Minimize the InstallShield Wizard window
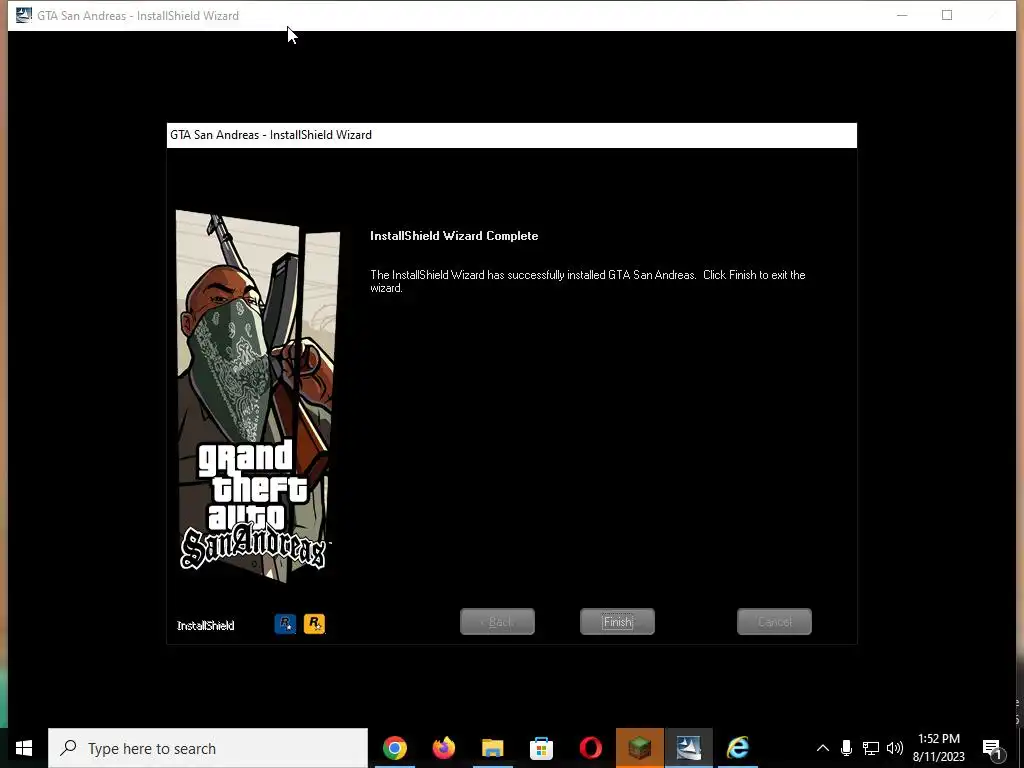 click(902, 15)
